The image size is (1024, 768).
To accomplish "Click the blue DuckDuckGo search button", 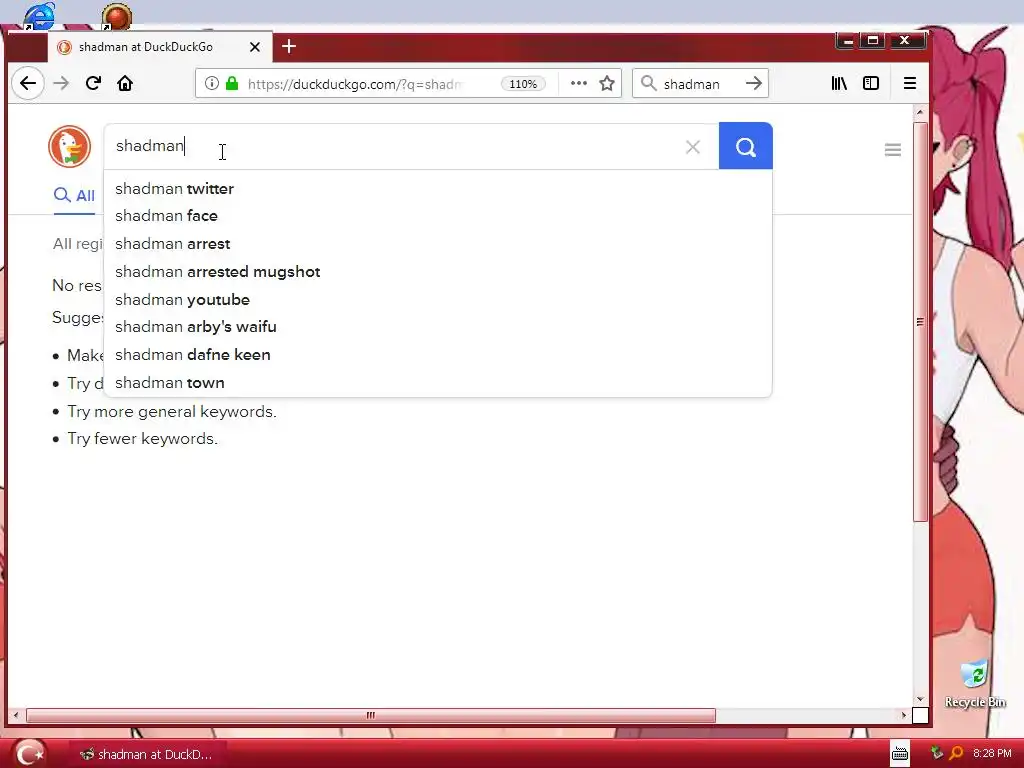I will click(745, 146).
